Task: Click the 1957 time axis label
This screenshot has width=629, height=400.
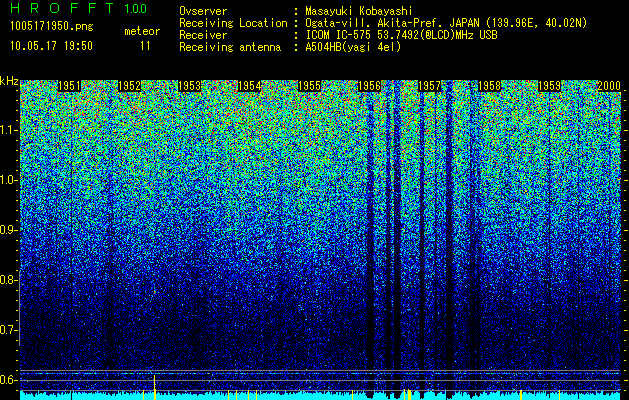Action: (x=430, y=86)
